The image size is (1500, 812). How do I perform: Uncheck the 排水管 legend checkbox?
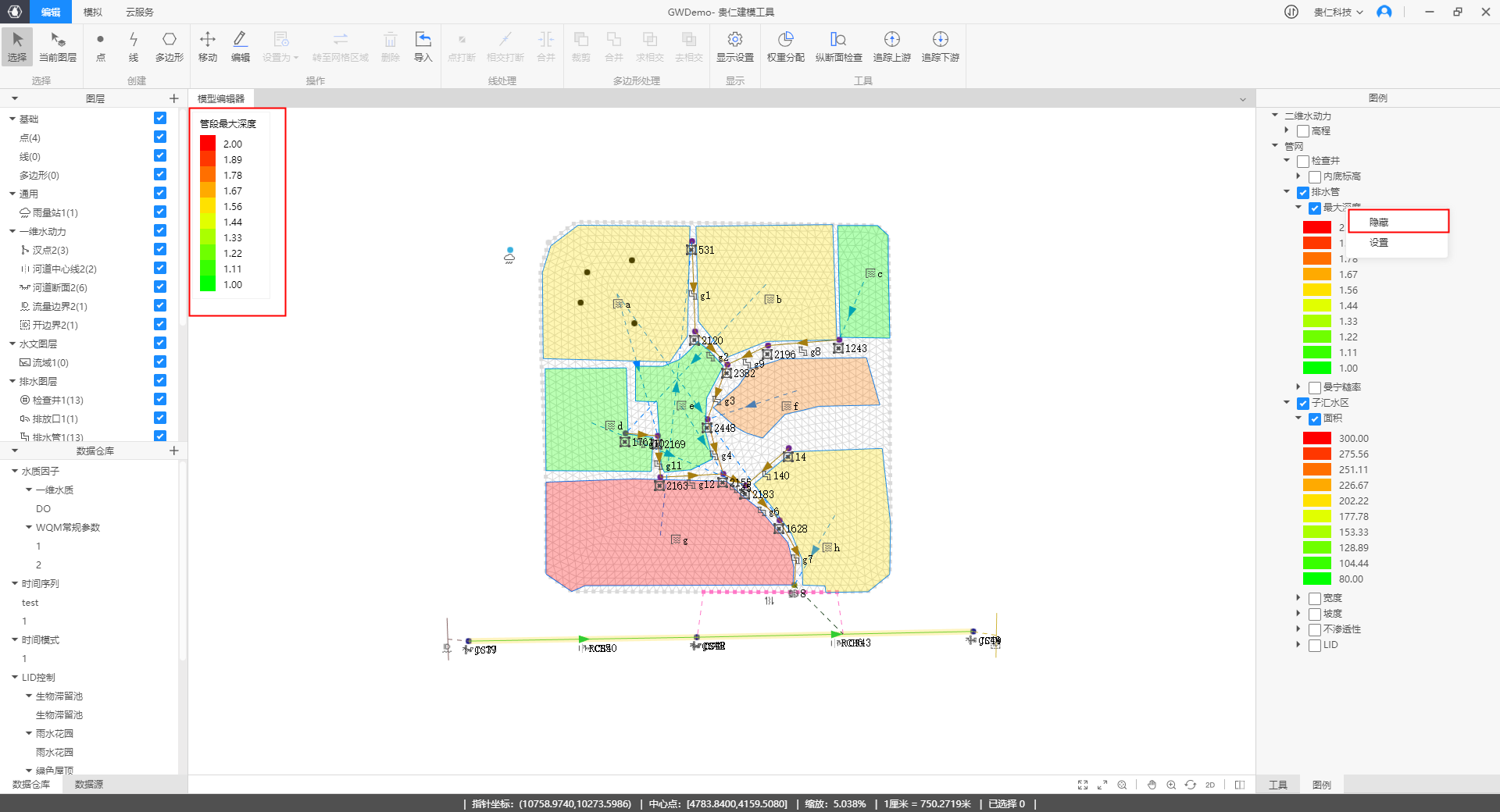[1303, 192]
